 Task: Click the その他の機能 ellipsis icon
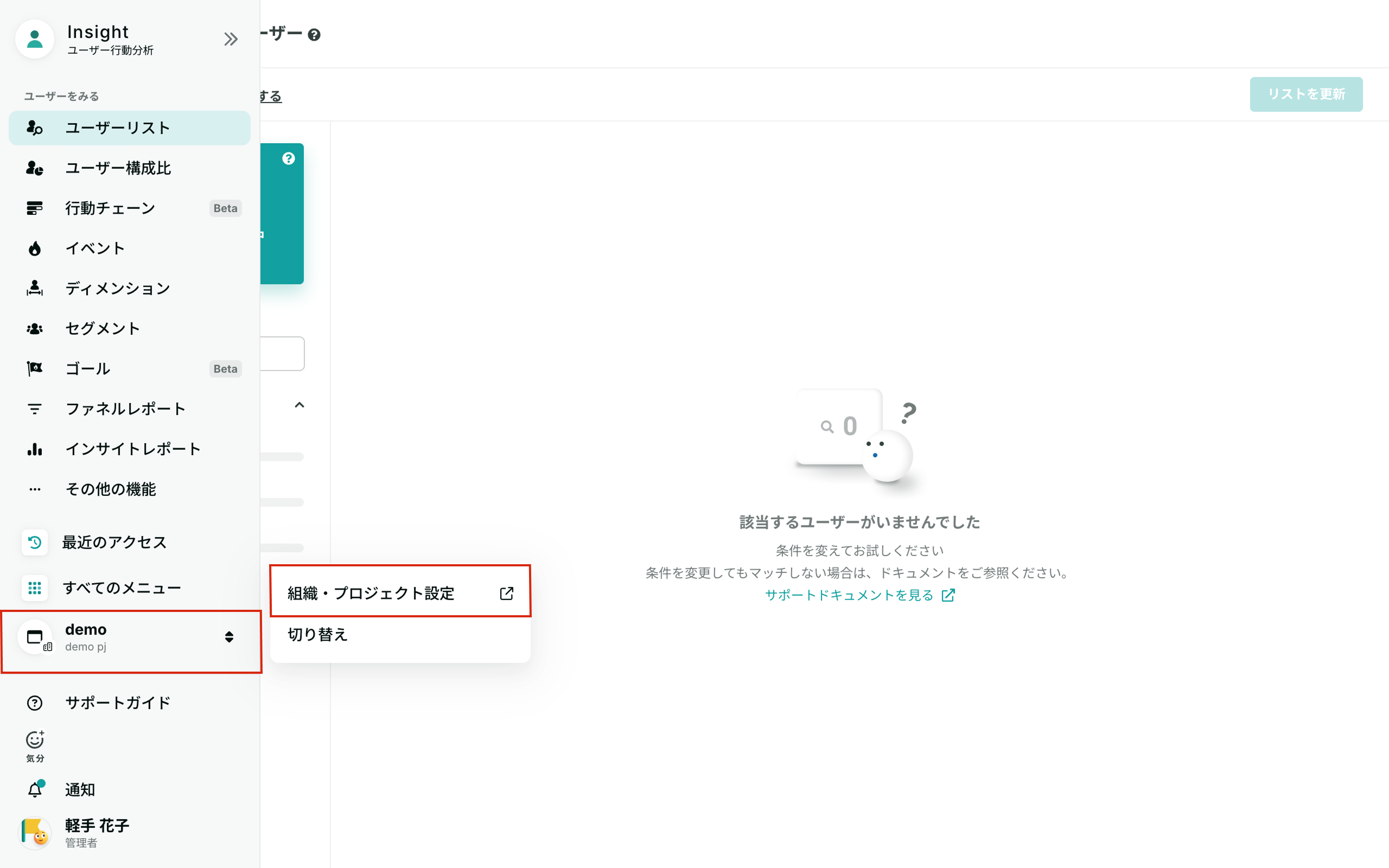pyautogui.click(x=34, y=489)
